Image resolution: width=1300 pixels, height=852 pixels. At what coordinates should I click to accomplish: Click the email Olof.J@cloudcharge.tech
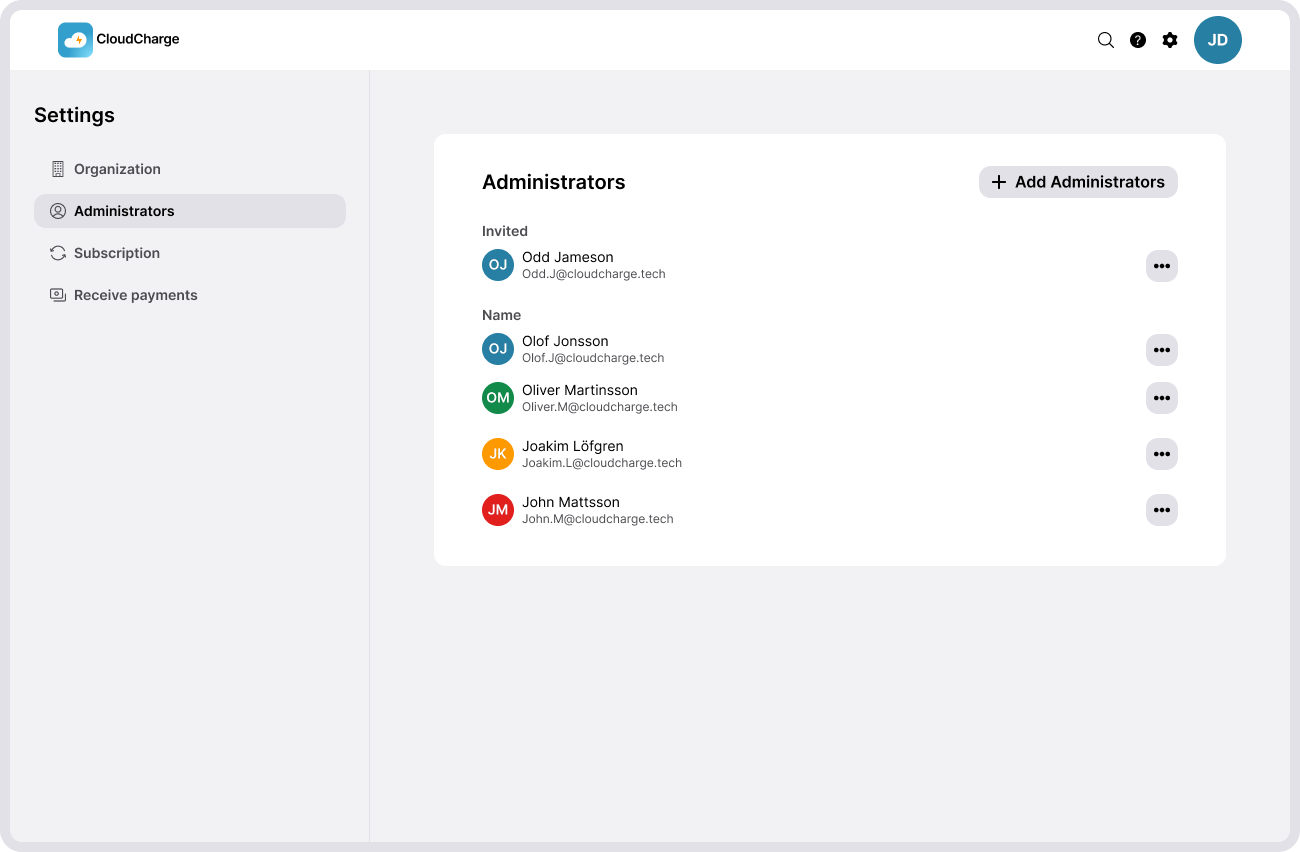click(593, 358)
